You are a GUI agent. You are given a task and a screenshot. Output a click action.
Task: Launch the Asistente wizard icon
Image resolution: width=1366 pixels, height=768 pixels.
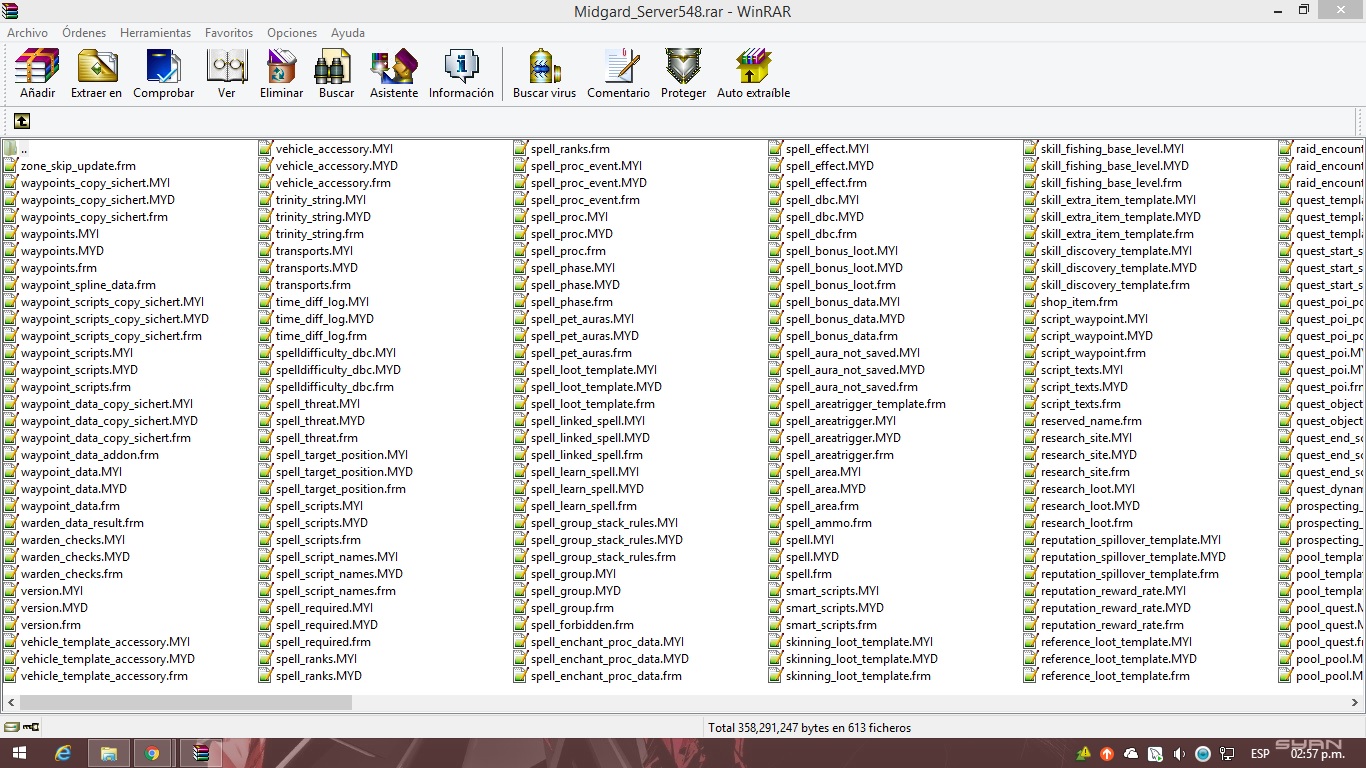click(394, 68)
